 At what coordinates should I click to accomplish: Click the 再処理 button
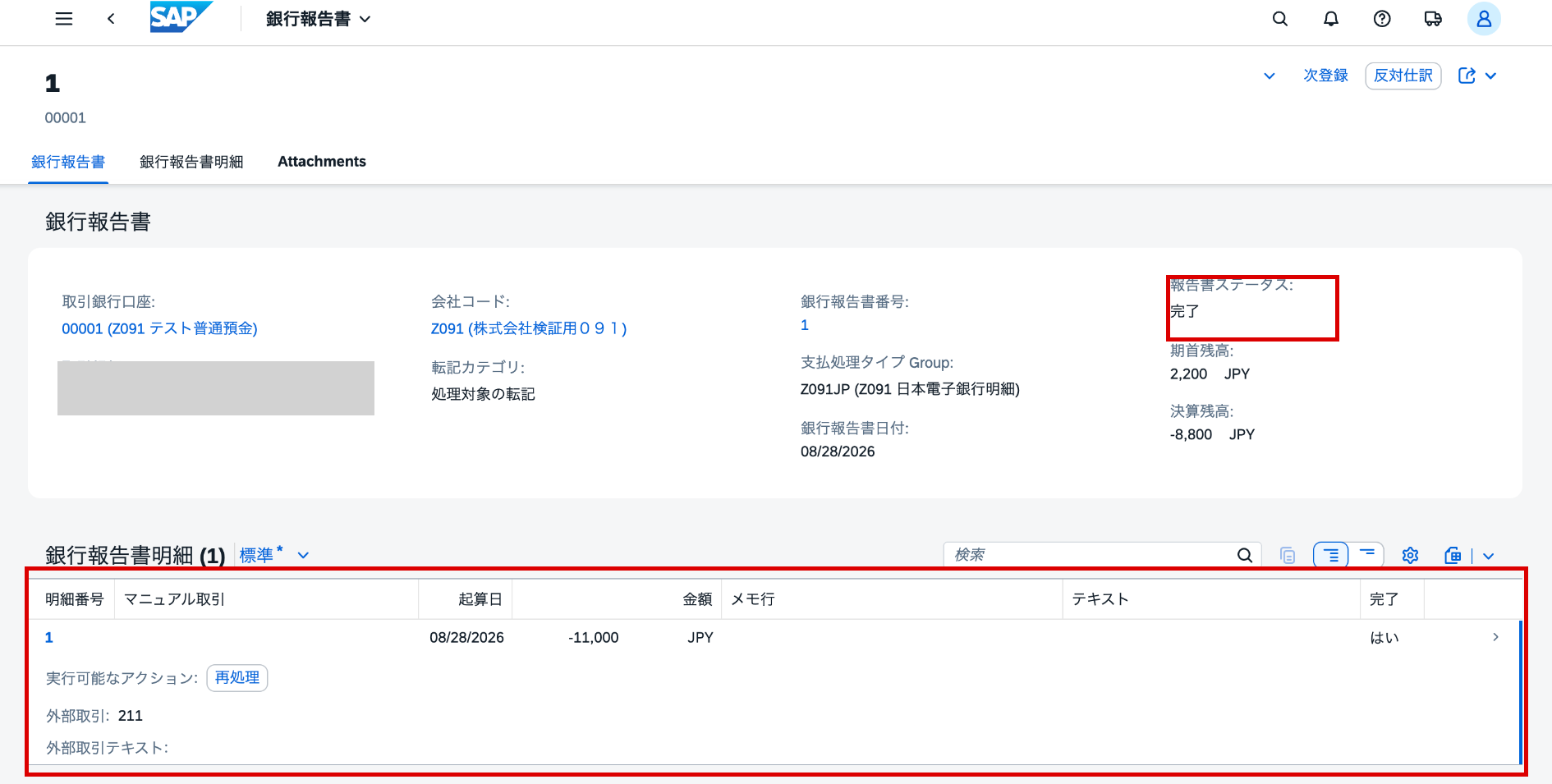tap(237, 678)
